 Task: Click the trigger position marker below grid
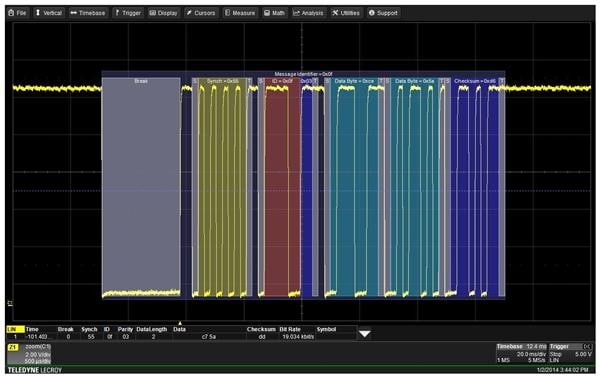tap(180, 323)
